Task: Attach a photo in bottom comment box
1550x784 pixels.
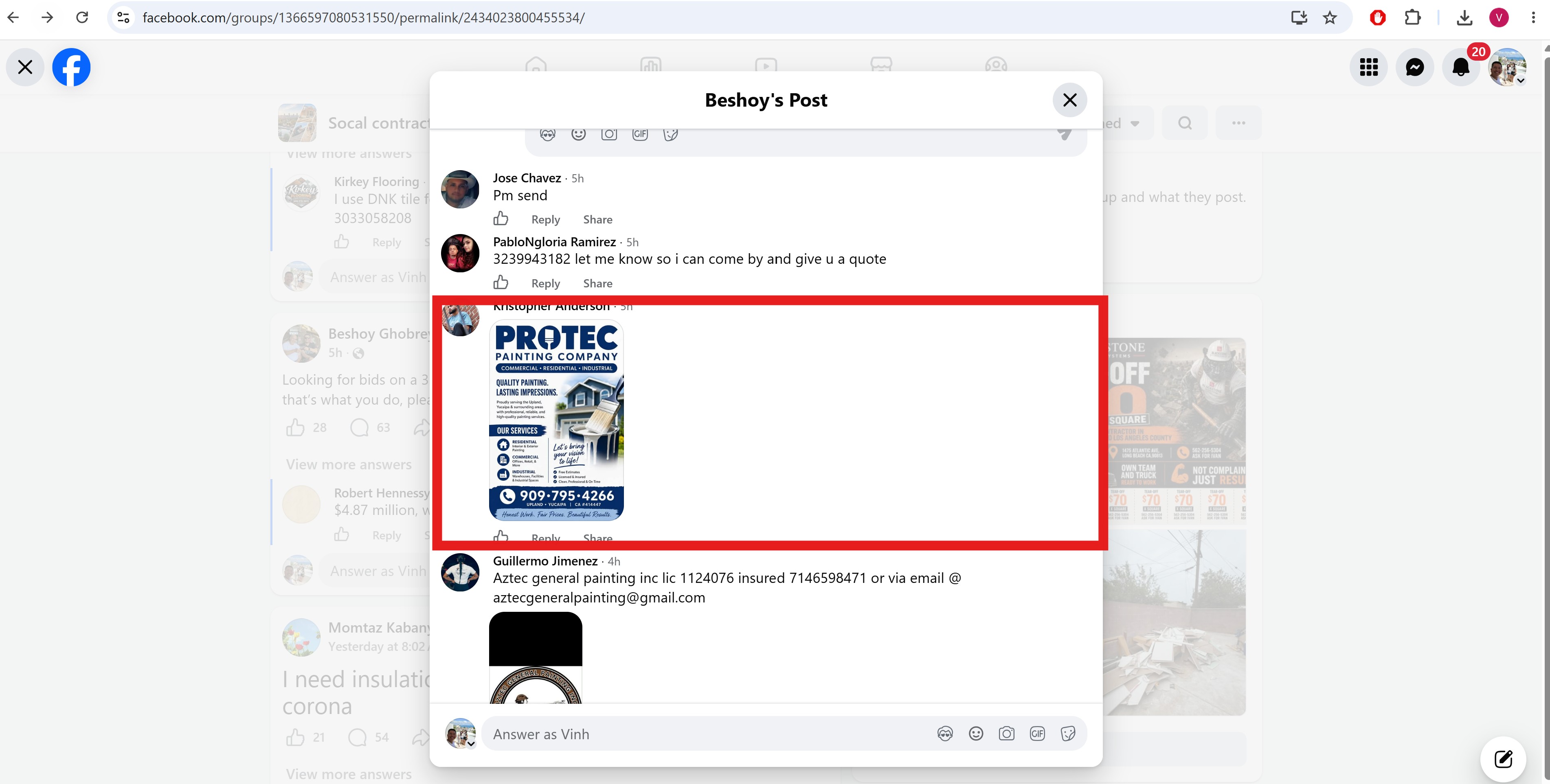Action: click(1006, 734)
